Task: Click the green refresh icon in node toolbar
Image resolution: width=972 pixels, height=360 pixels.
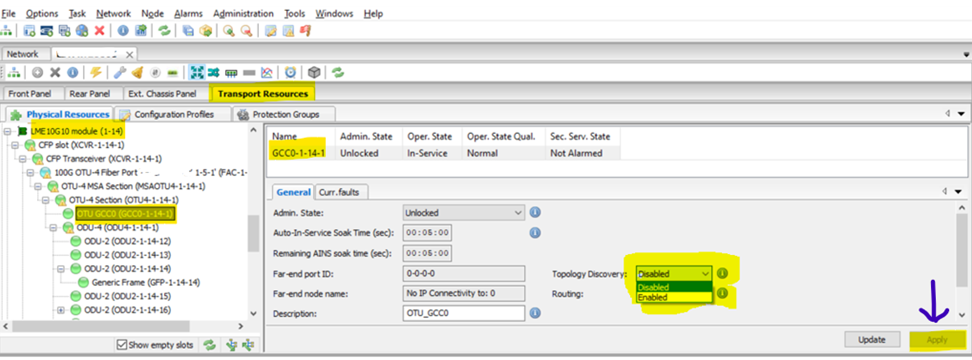Action: pos(338,72)
